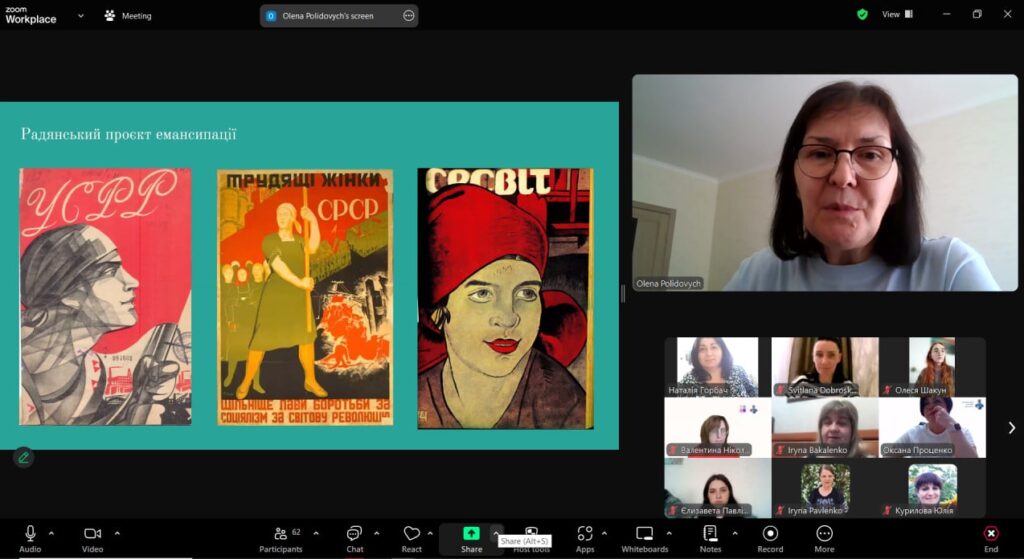Image resolution: width=1024 pixels, height=559 pixels.
Task: Select Олеся Шакун video tile
Action: pyautogui.click(x=932, y=366)
